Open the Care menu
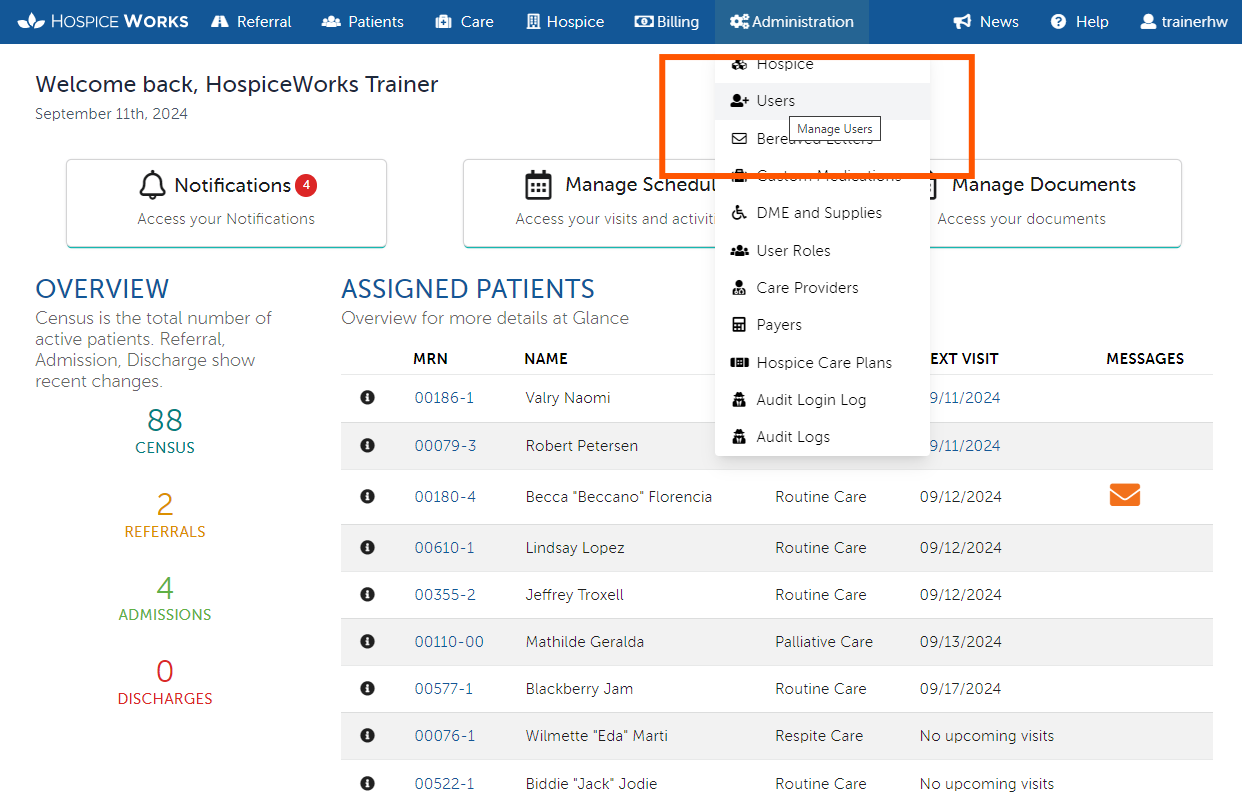The image size is (1242, 806). [x=465, y=21]
